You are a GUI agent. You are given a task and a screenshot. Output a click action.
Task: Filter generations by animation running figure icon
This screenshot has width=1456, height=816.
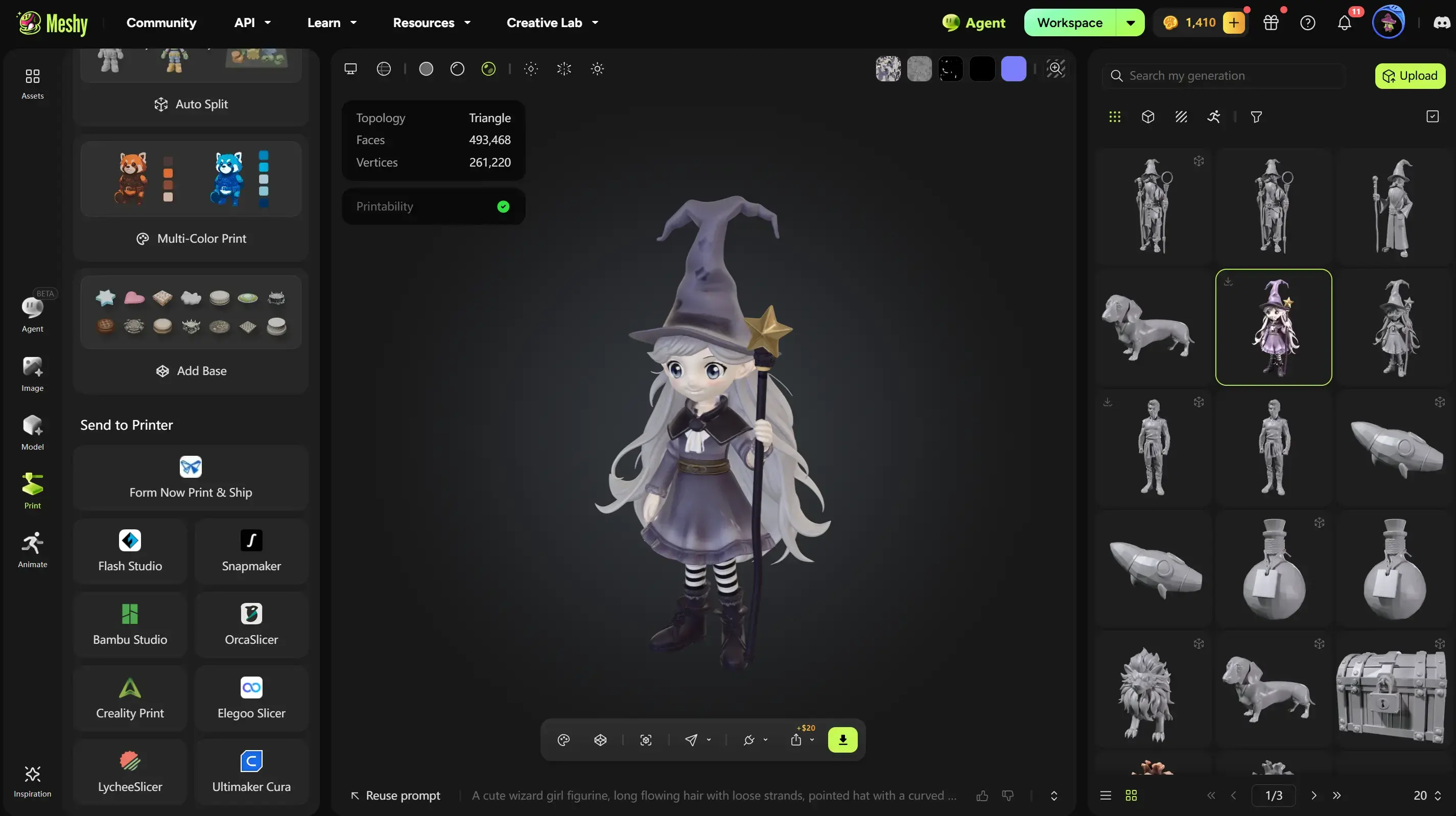1214,117
